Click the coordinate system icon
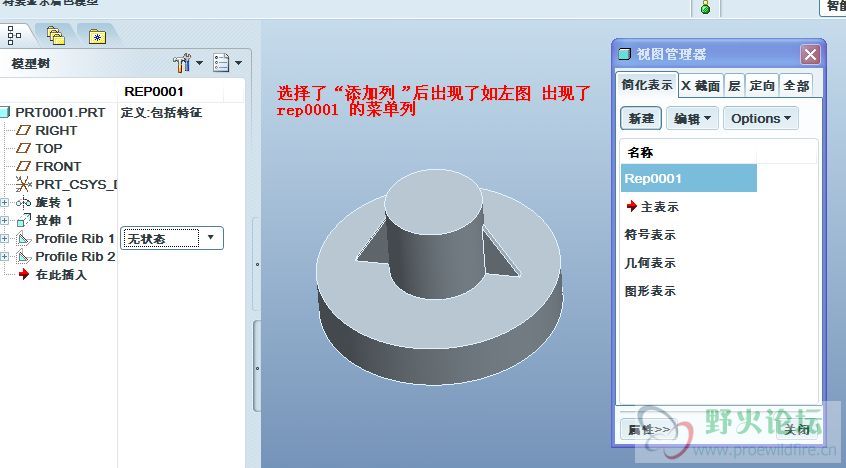 tap(23, 184)
